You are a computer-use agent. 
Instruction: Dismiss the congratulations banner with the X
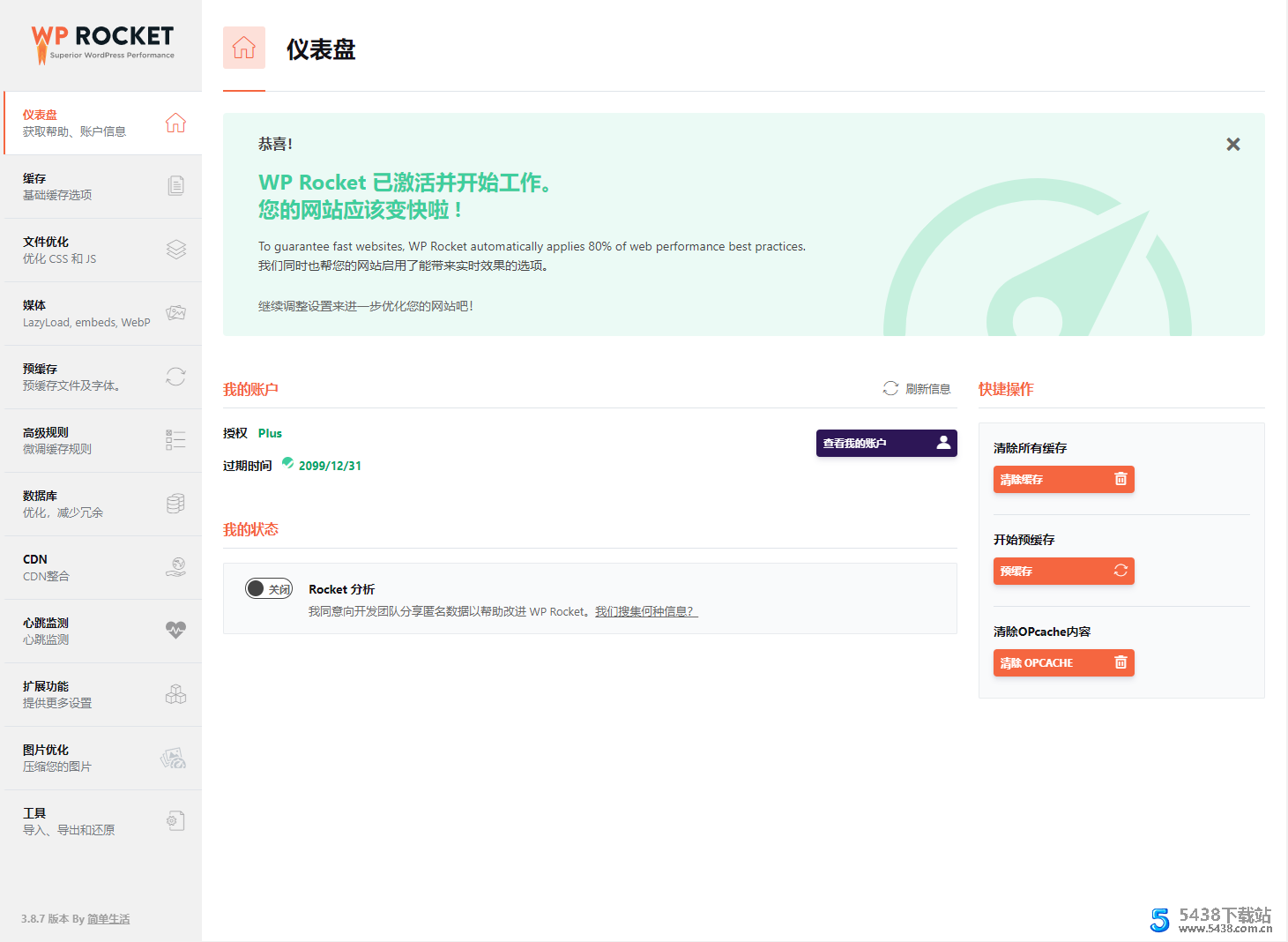(1232, 145)
